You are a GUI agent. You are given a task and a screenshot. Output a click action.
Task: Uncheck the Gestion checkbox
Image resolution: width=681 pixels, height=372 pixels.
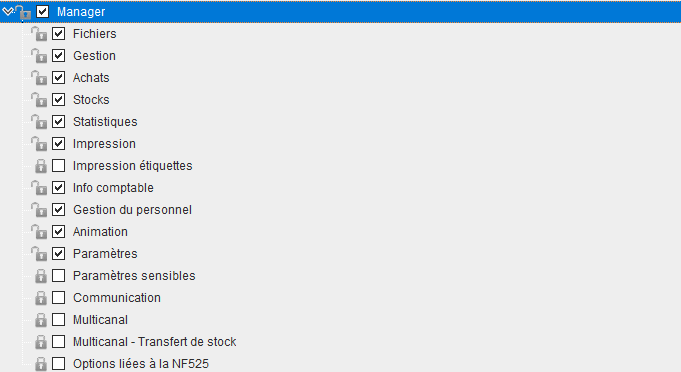coord(59,56)
